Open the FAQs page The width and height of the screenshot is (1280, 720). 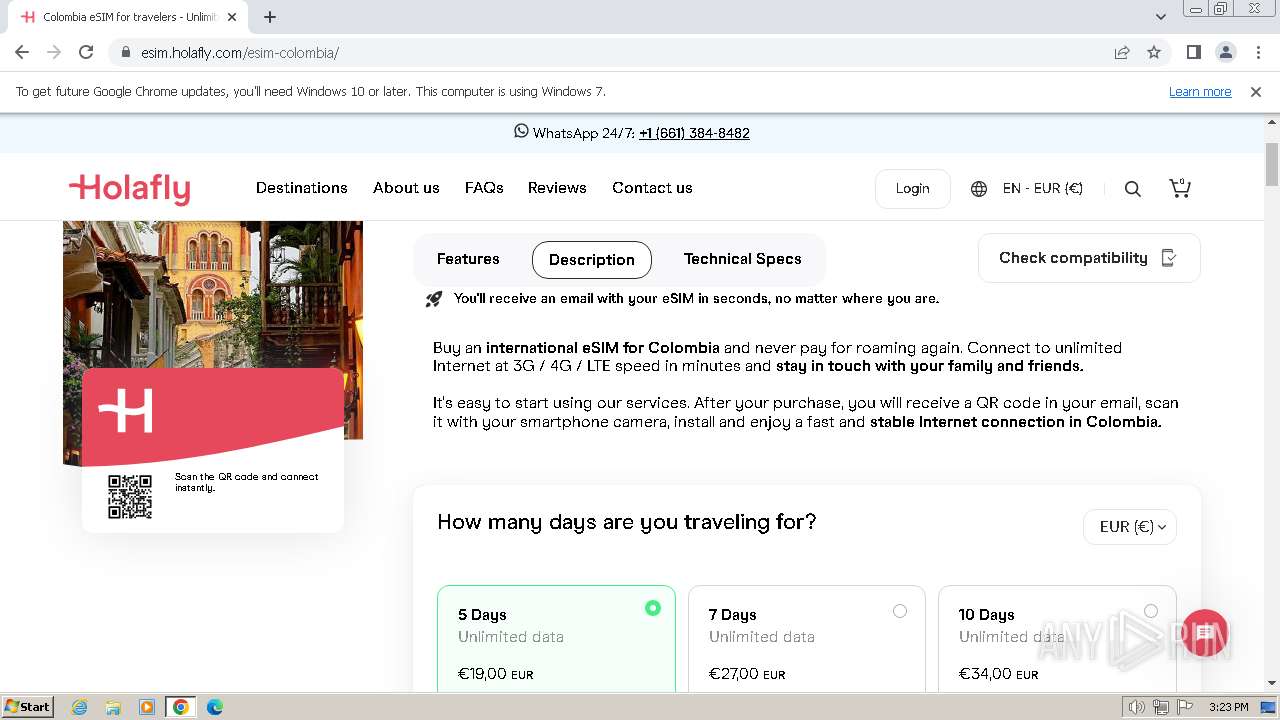point(484,188)
